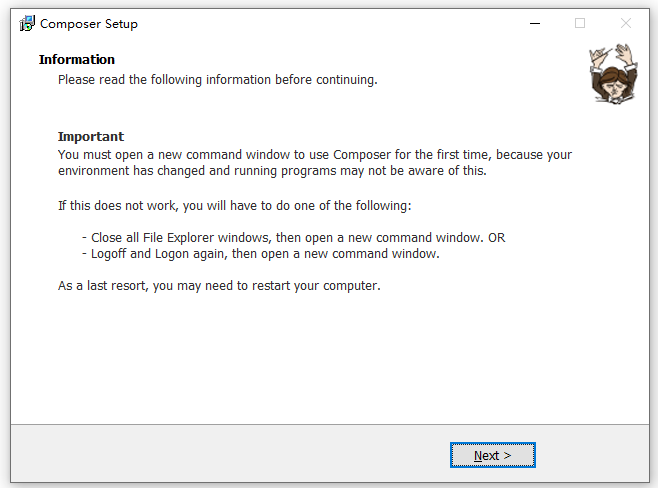Viewport: 658px width, 488px height.
Task: Minimize the Composer Setup window
Action: point(533,23)
